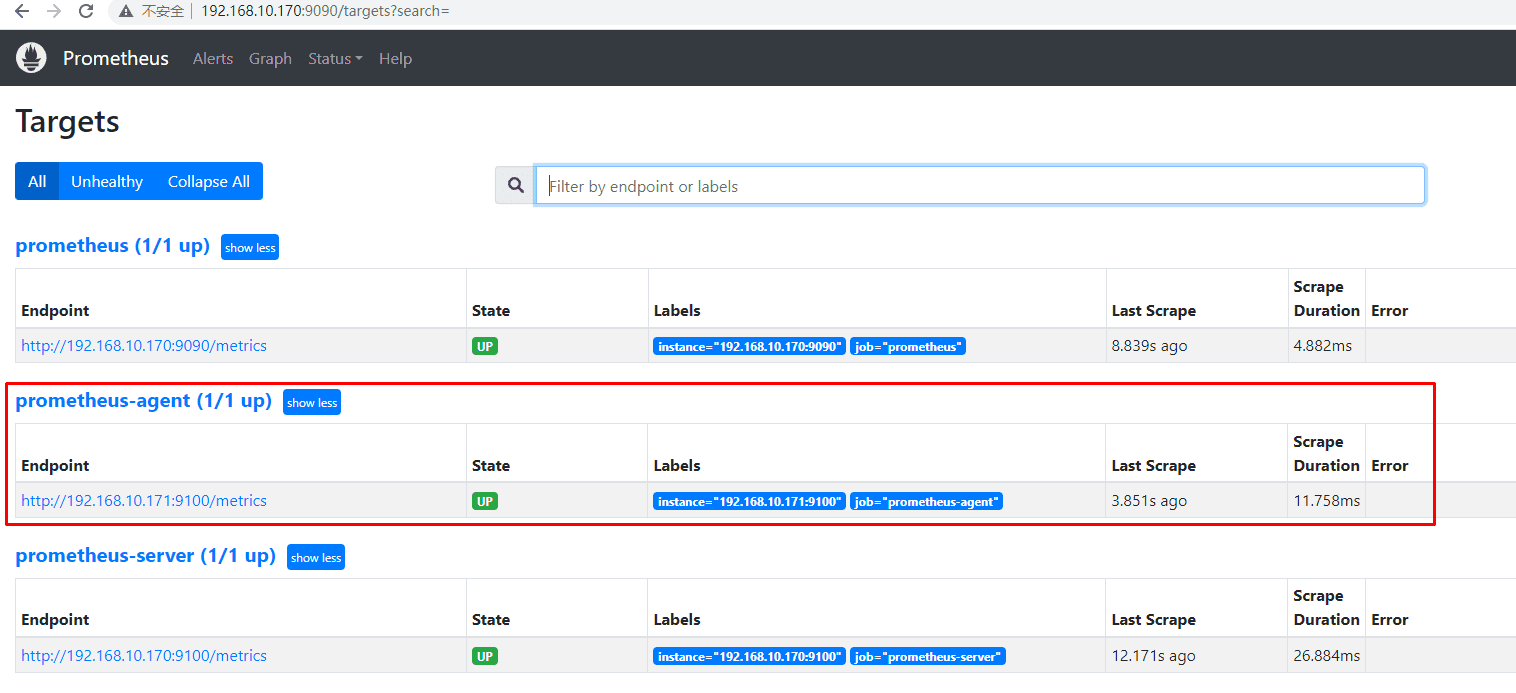The height and width of the screenshot is (693, 1516).
Task: Collapse prometheus-server (1/1 up) heading
Action: [146, 555]
